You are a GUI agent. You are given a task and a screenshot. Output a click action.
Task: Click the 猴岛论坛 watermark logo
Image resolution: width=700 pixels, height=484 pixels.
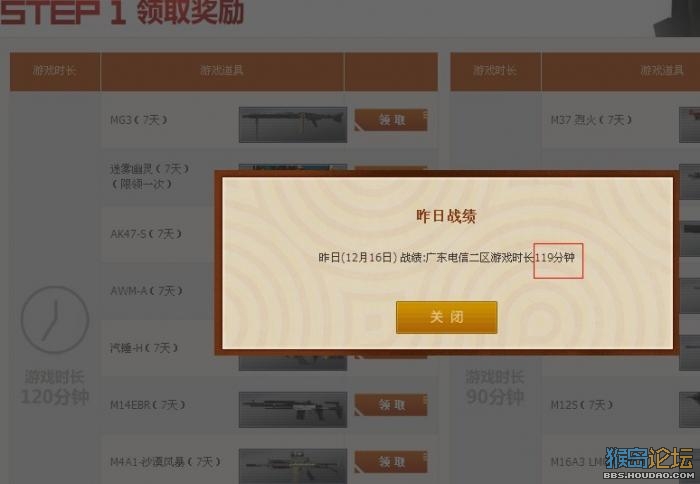point(649,462)
